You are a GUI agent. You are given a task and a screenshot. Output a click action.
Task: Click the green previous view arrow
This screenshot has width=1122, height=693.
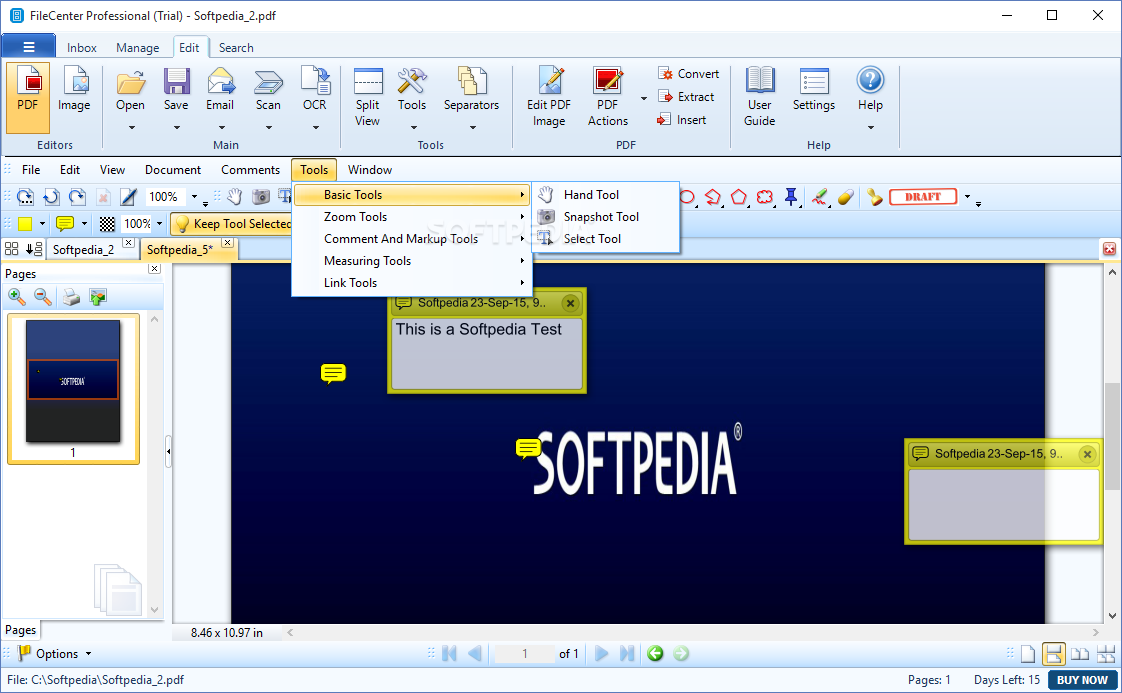click(655, 654)
